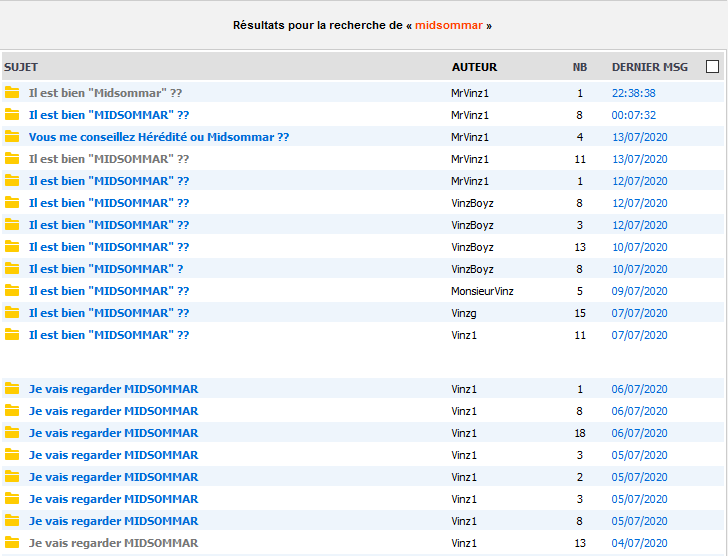Click folder icon of MonsieurVinz topic
728x556 pixels.
(x=12, y=291)
